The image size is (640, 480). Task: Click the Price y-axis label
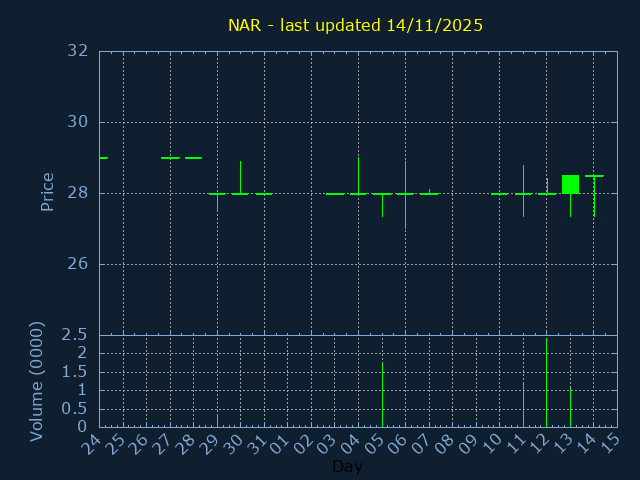point(47,192)
